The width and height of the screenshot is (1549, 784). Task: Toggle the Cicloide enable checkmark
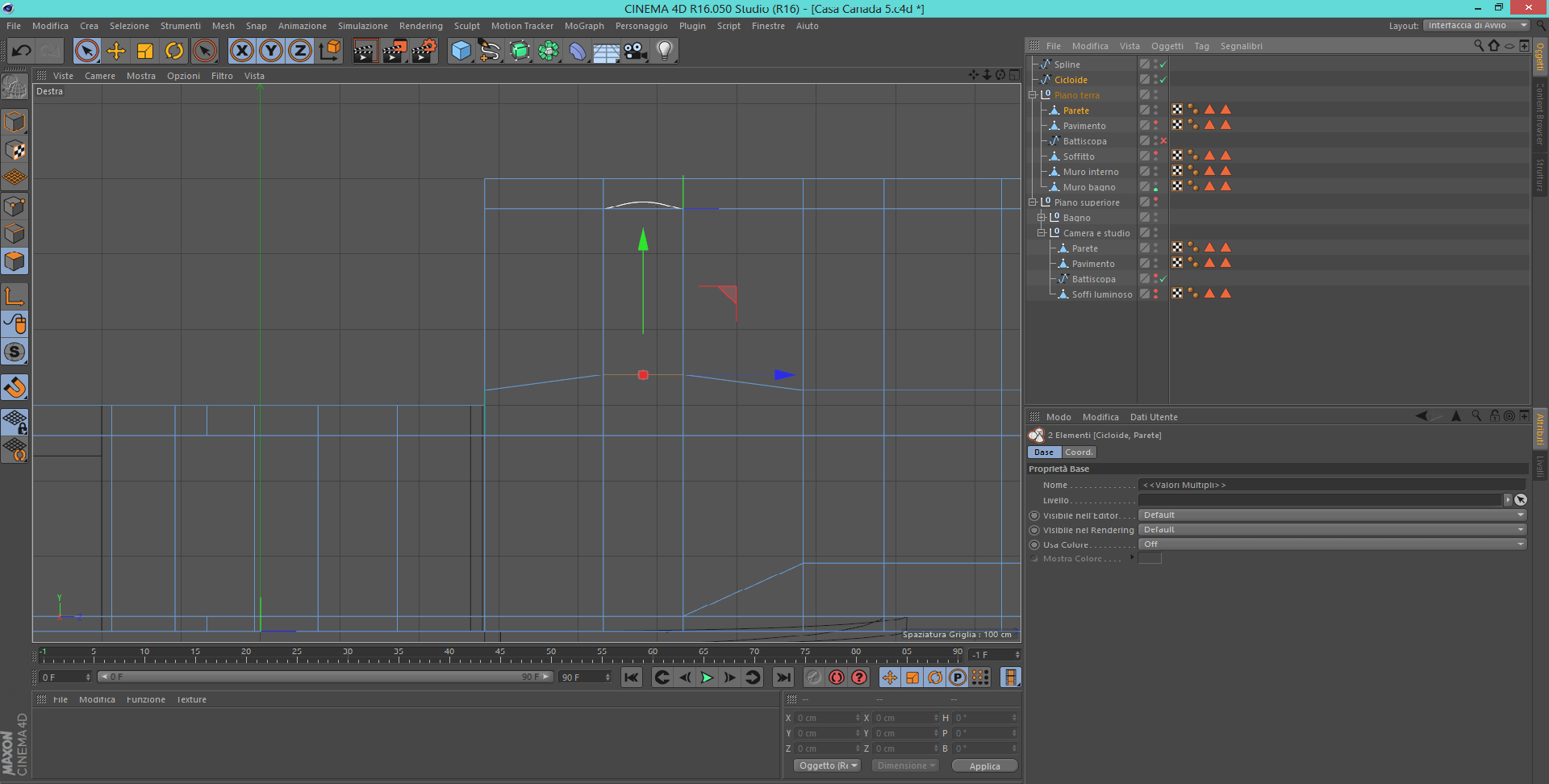(1163, 80)
